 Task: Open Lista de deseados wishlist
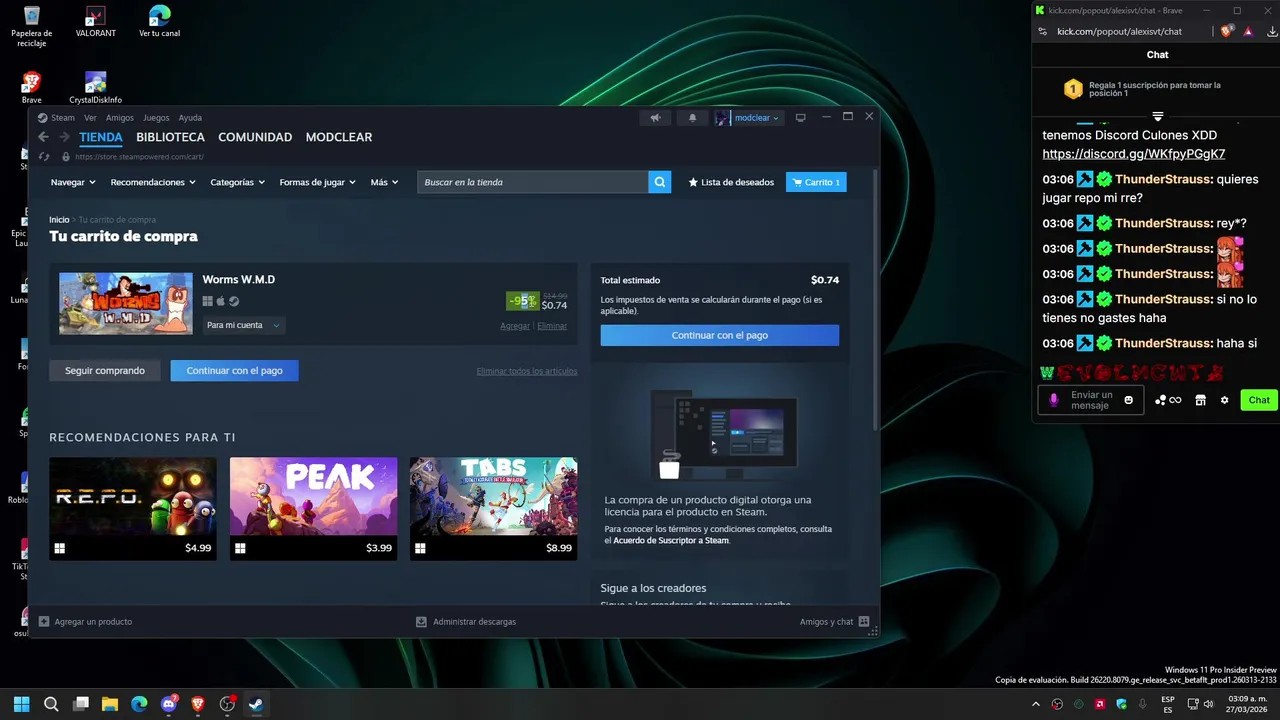coord(731,182)
